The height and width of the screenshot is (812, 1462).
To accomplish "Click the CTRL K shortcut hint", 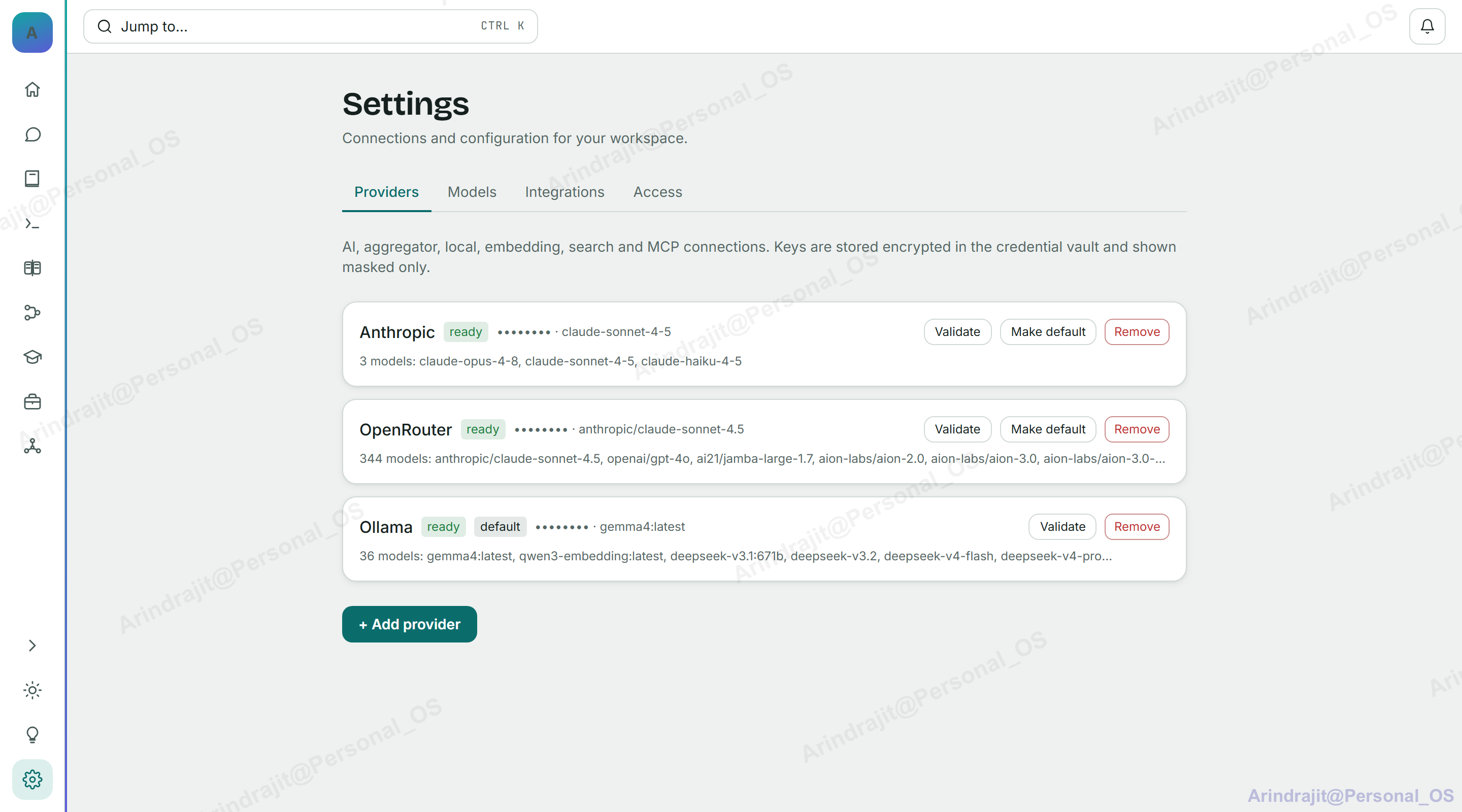I will tap(502, 26).
